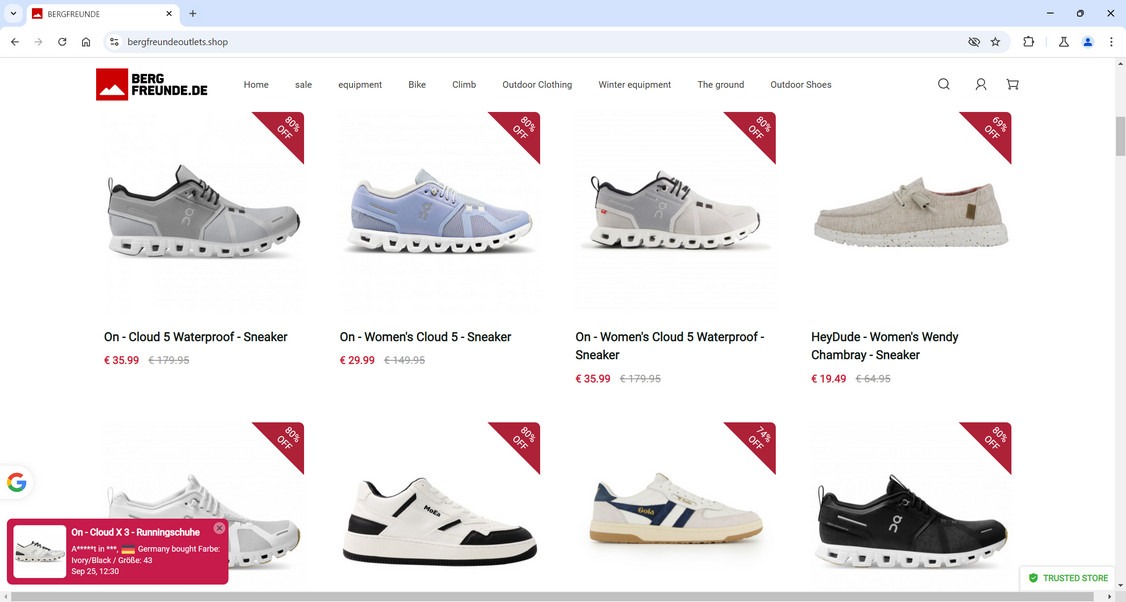Click the vertical page scrollbar thumb
This screenshot has height=602, width=1126.
(1120, 136)
